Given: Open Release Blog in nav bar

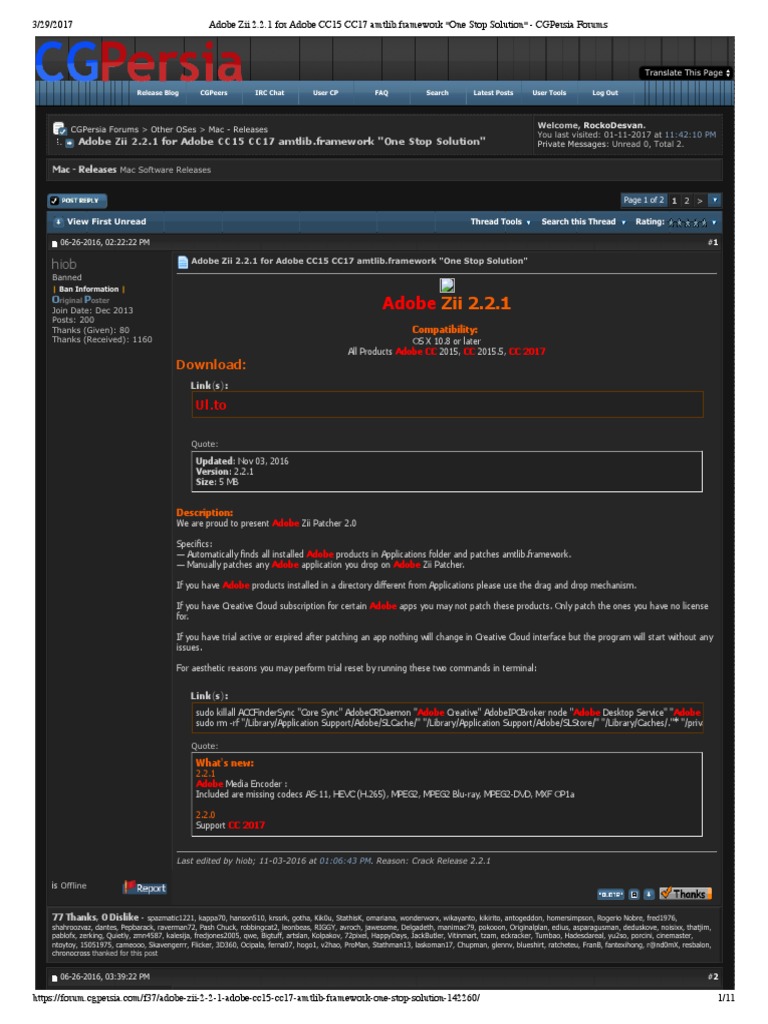Looking at the screenshot, I should click(x=157, y=93).
